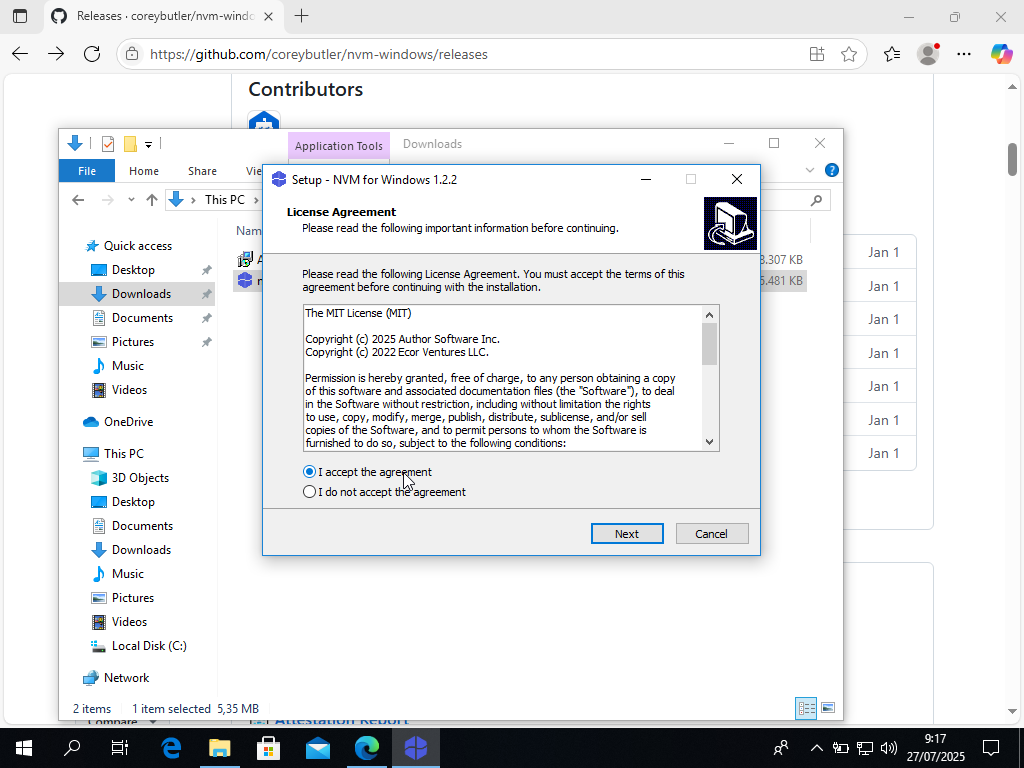Image resolution: width=1024 pixels, height=768 pixels.
Task: Click the details view button in status bar
Action: (x=806, y=709)
